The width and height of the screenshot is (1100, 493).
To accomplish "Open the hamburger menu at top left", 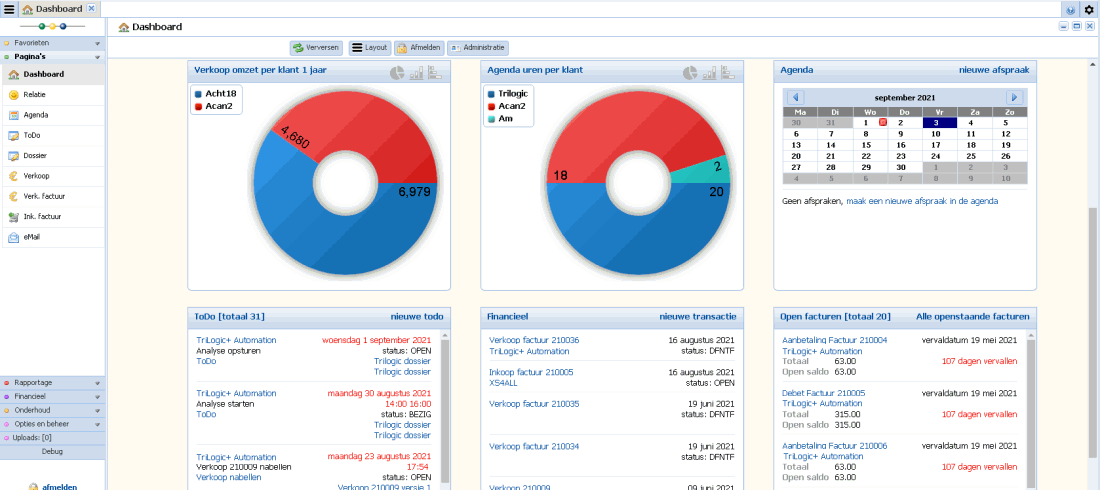I will 9,8.
